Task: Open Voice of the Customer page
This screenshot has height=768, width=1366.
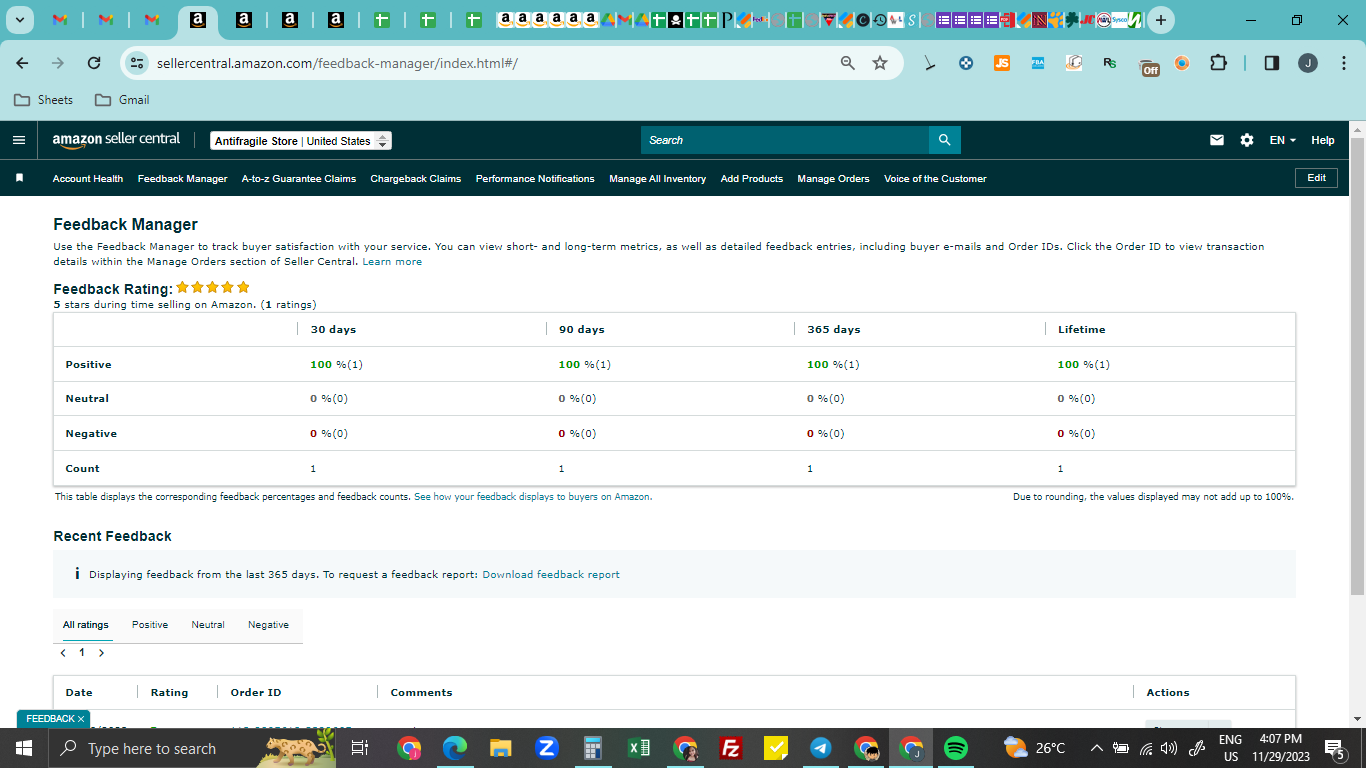Action: point(935,179)
